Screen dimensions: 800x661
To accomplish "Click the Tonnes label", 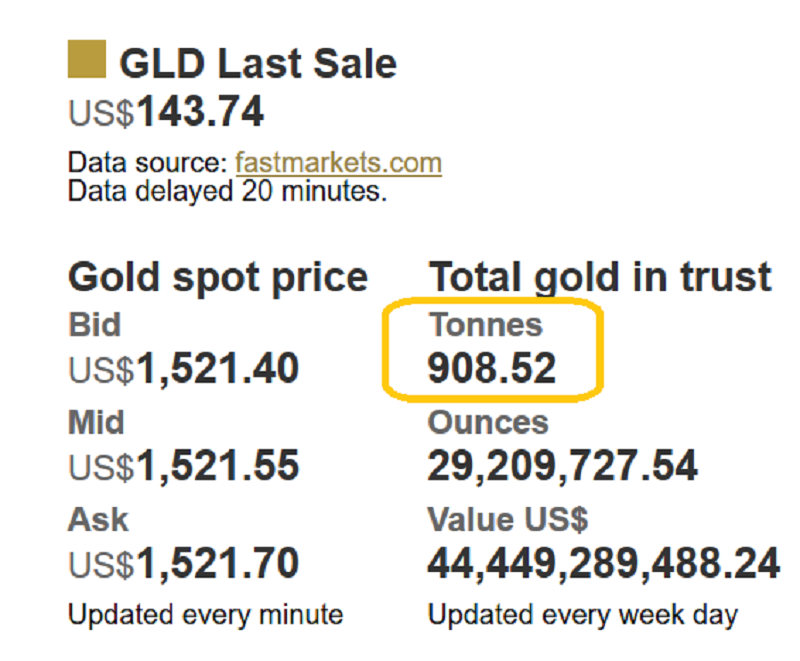I will coord(485,324).
